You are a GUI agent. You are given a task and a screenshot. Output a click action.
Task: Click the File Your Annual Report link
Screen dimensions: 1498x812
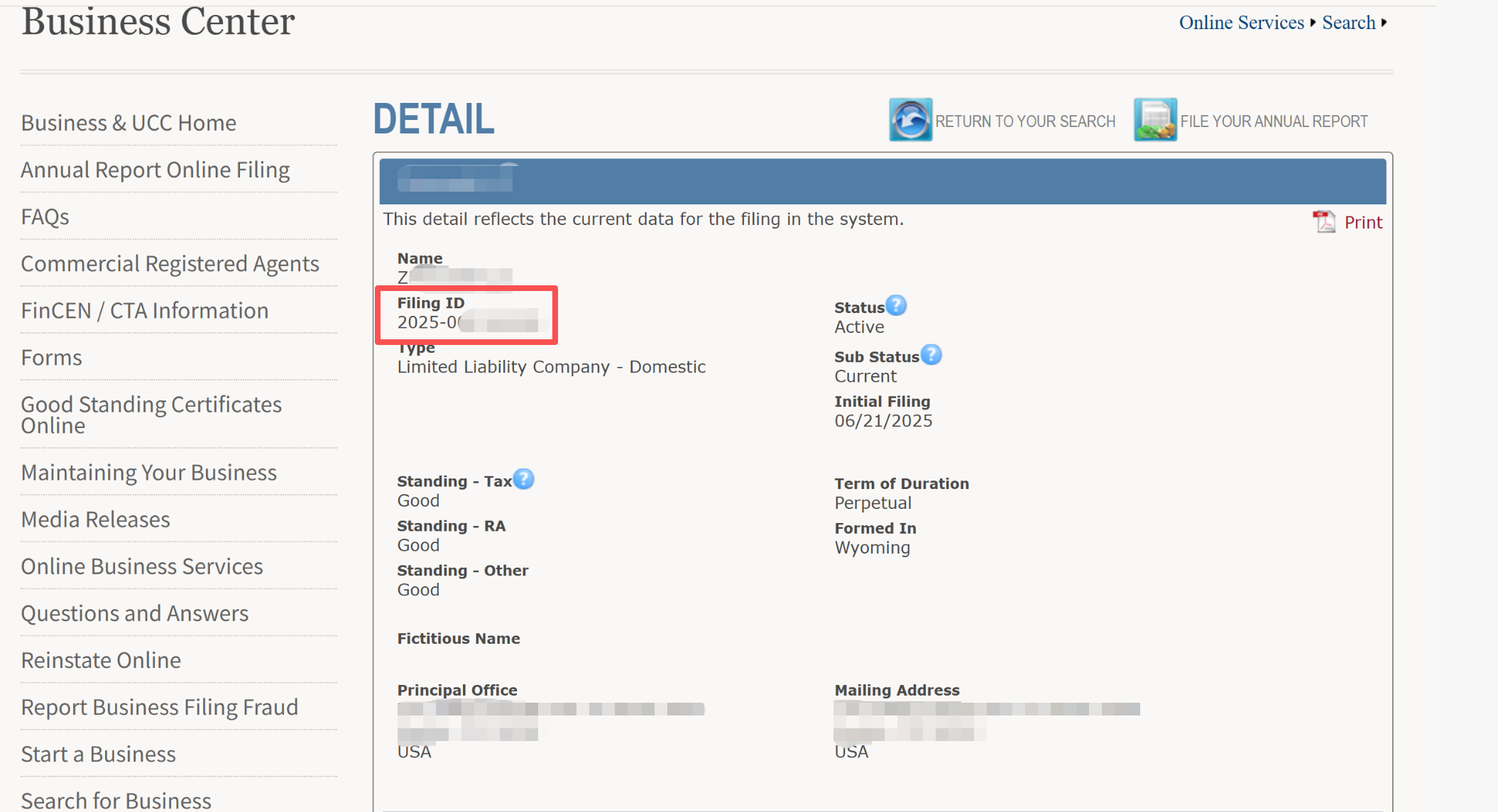coord(1274,121)
